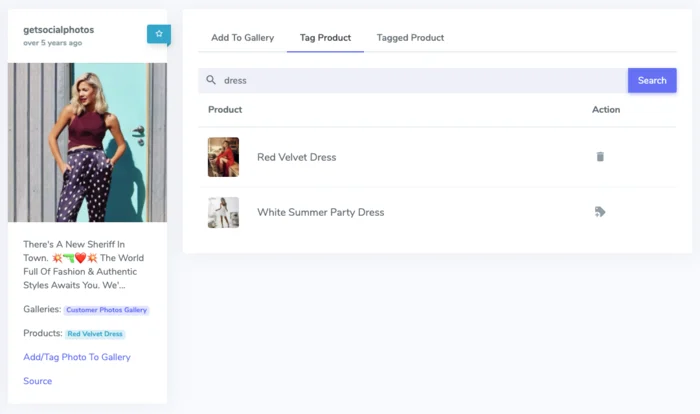Screen dimensions: 700x414
Task: Click the Product column header
Action: (x=225, y=109)
